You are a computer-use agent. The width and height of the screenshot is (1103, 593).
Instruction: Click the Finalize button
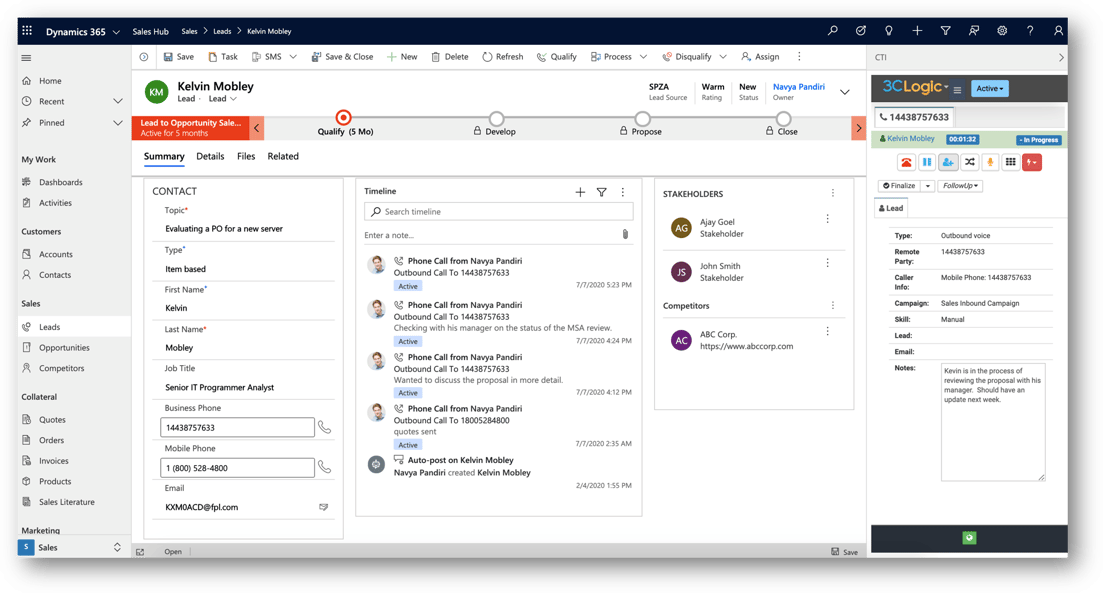[900, 186]
